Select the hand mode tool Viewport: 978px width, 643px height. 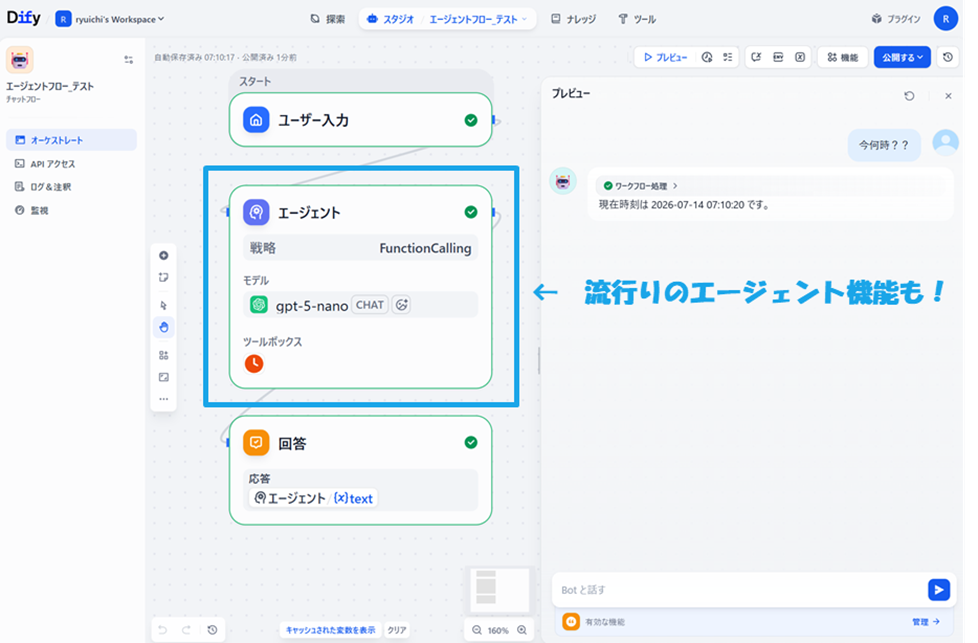tap(163, 327)
